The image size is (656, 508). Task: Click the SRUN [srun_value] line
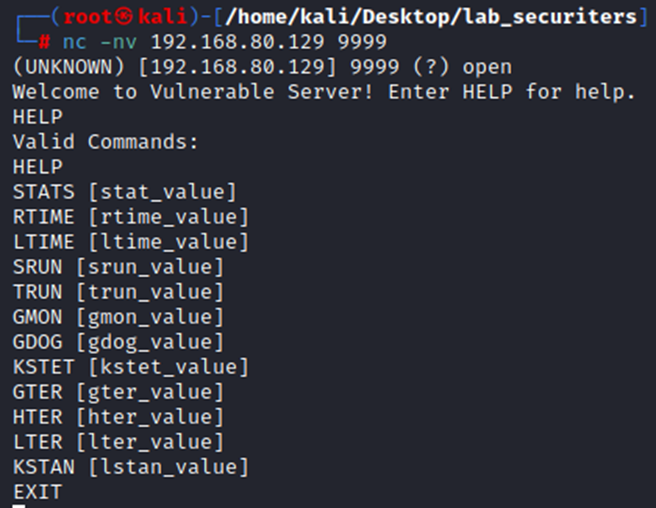coord(118,267)
